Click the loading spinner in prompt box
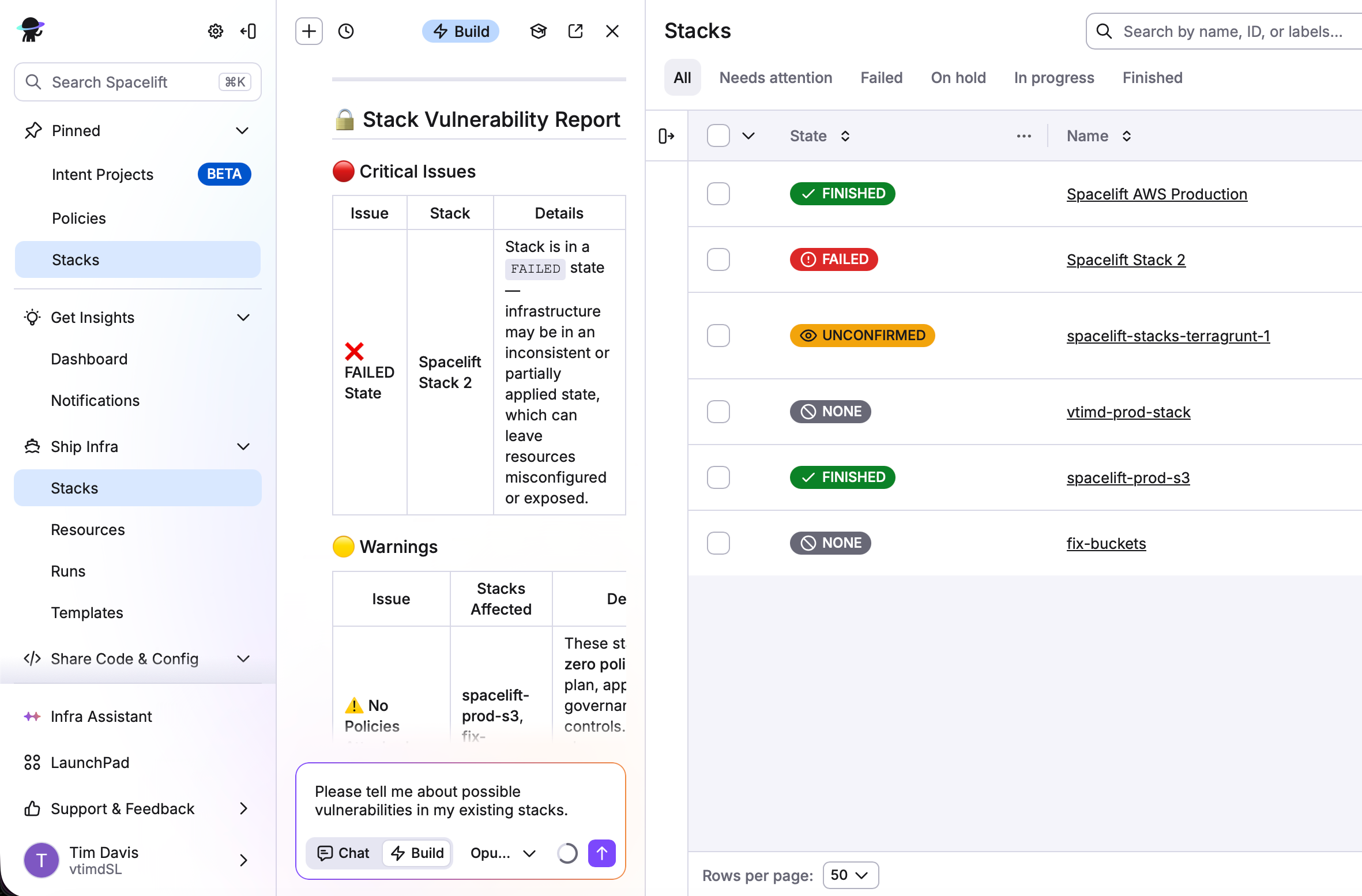Viewport: 1362px width, 896px height. 567,853
